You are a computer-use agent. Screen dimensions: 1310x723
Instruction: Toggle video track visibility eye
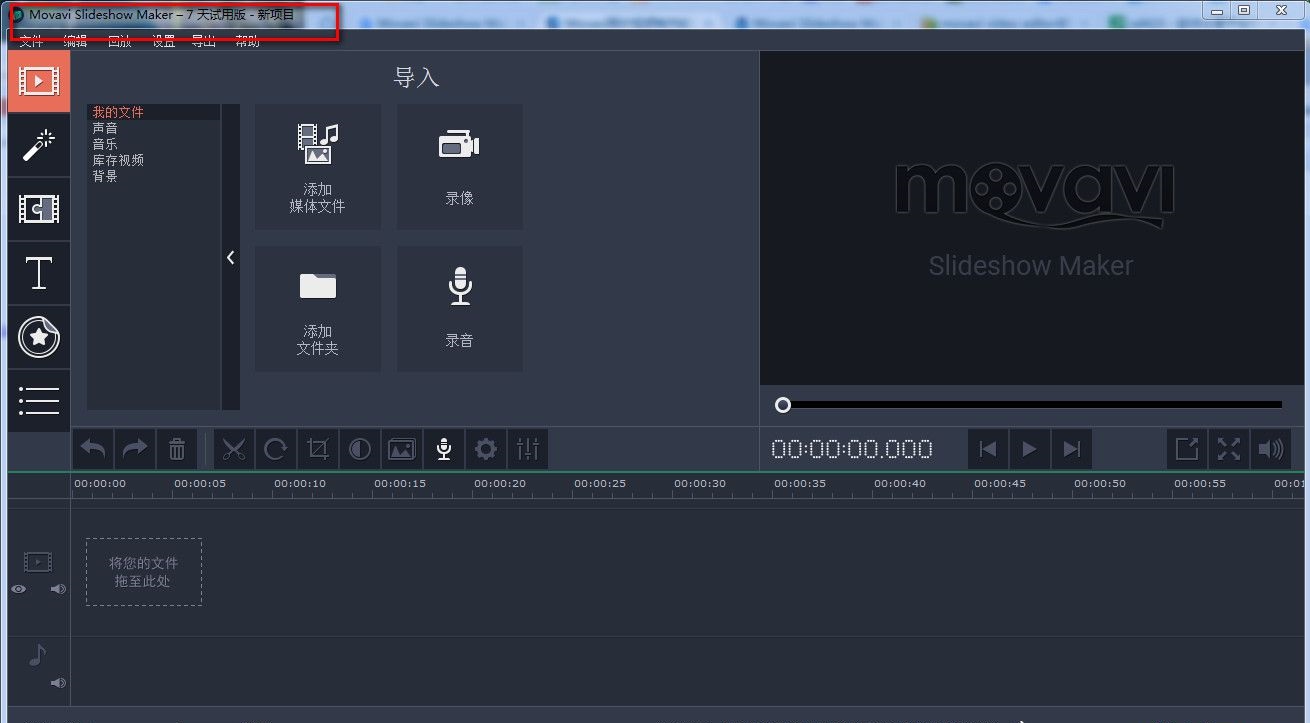point(19,589)
